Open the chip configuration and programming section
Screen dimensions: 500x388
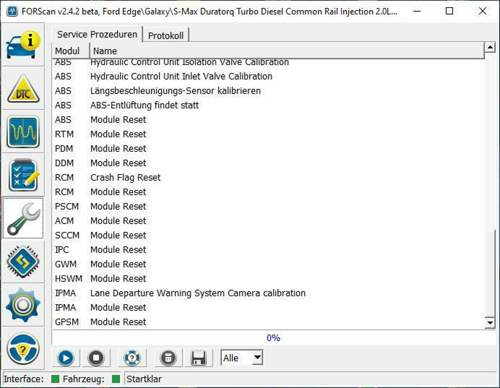(x=23, y=262)
